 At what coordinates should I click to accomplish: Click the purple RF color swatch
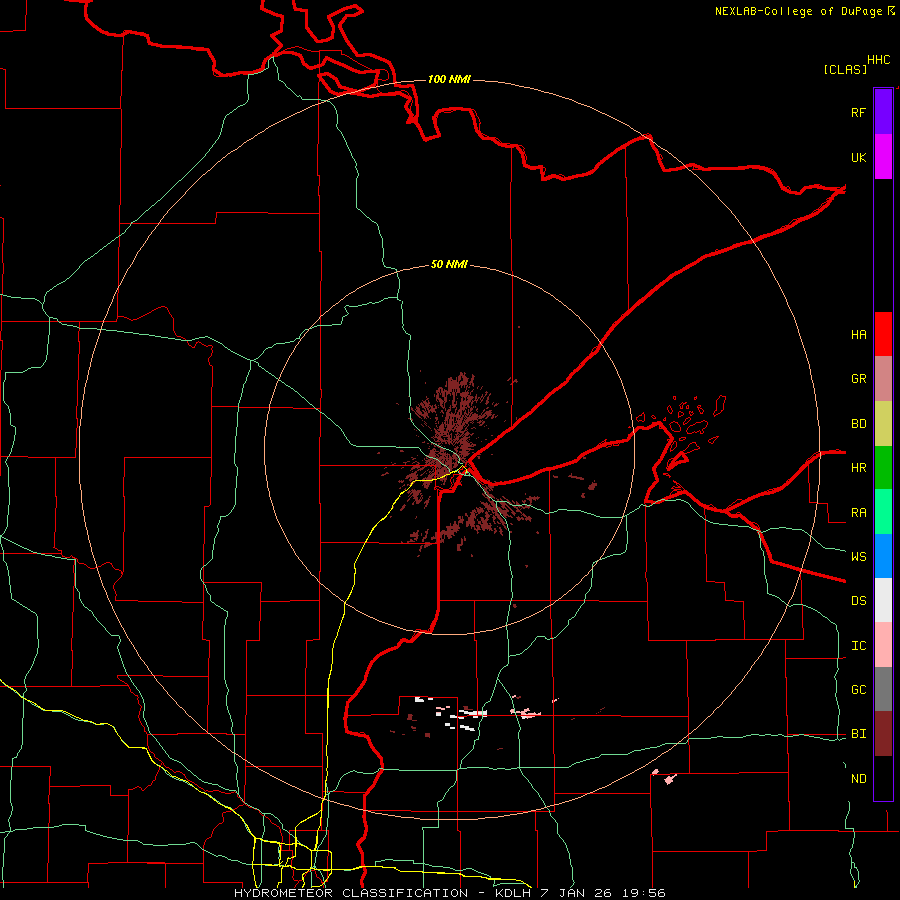coord(883,112)
